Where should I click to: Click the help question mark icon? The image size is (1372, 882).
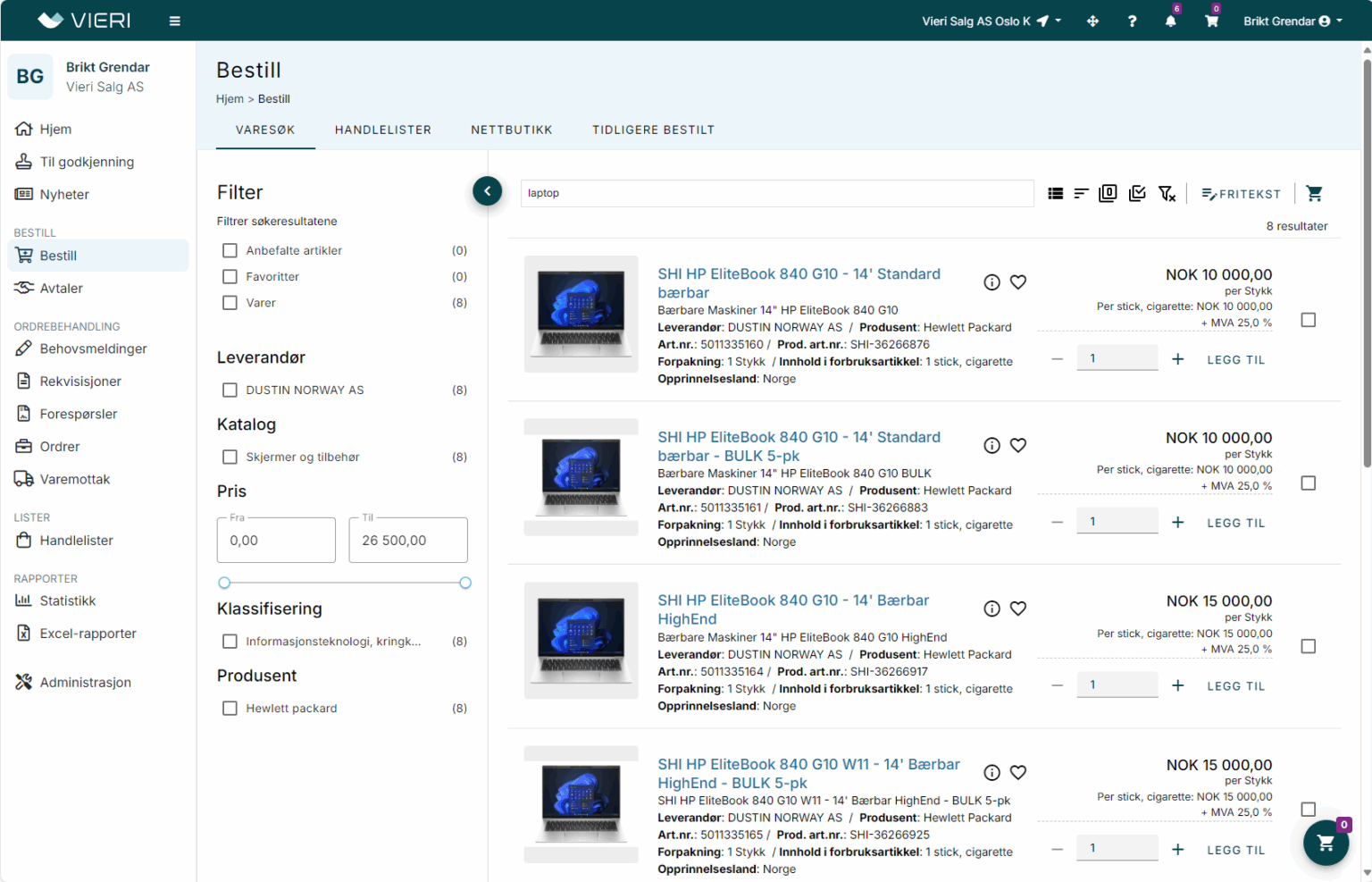1132,21
